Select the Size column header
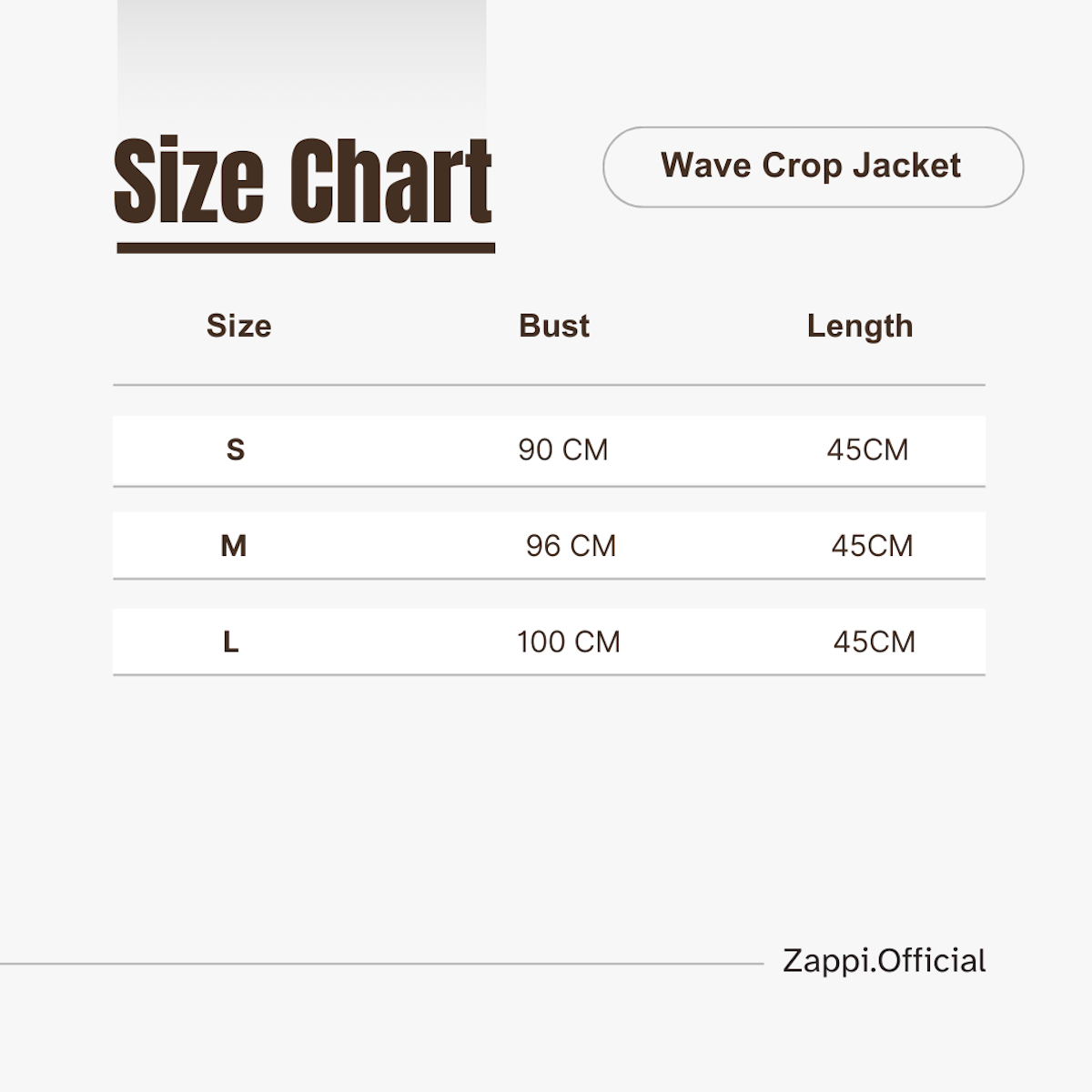The width and height of the screenshot is (1092, 1092). tap(238, 326)
